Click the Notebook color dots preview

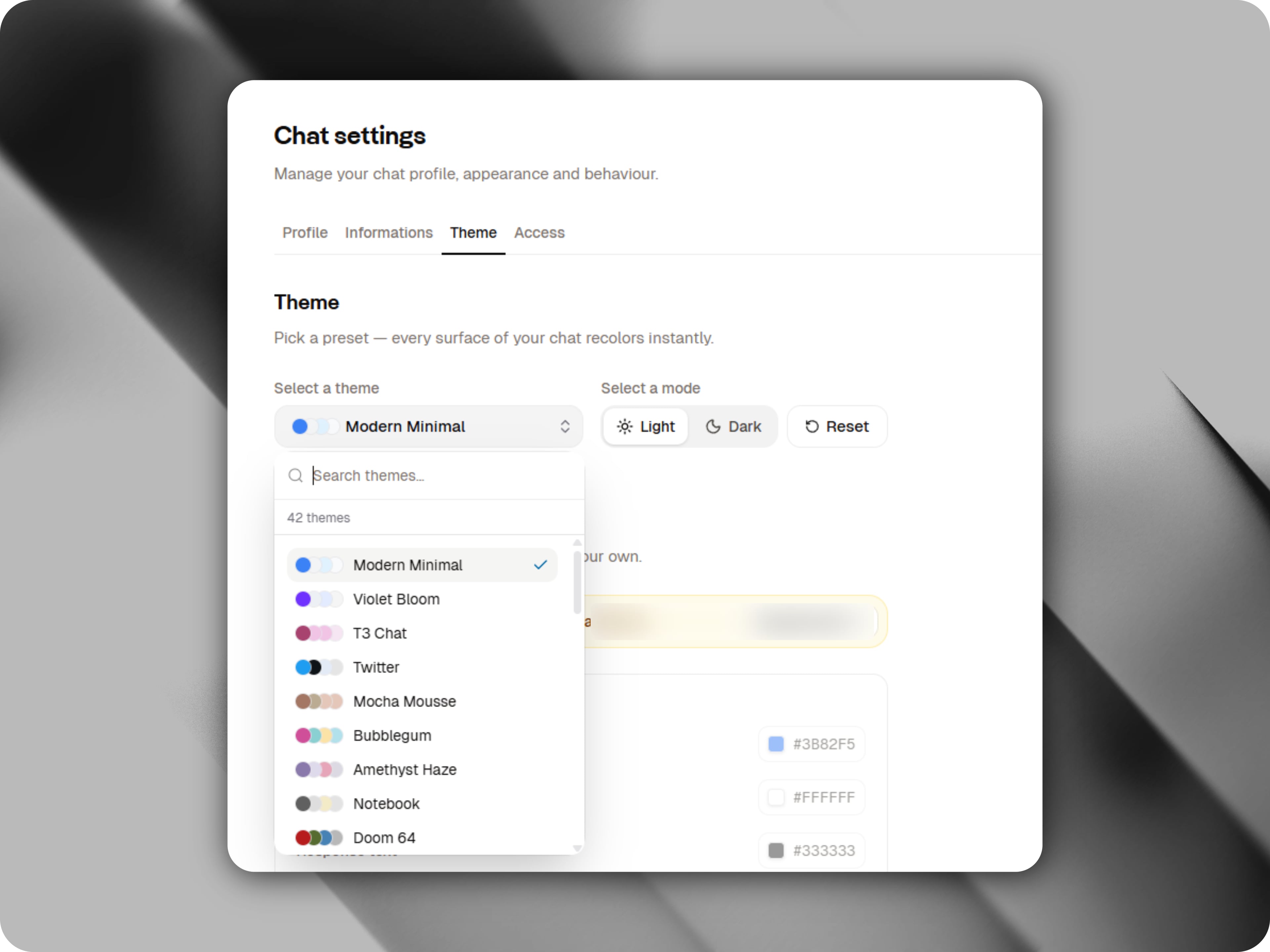[319, 804]
